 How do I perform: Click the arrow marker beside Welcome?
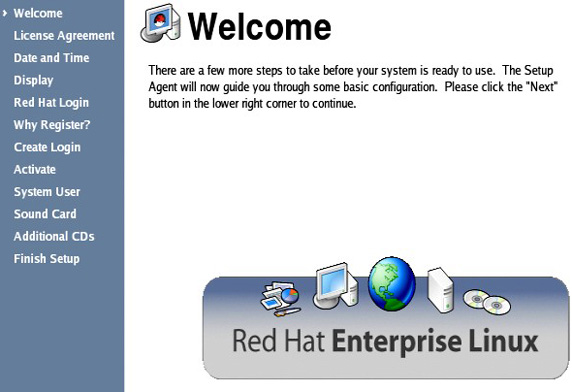coord(5,13)
